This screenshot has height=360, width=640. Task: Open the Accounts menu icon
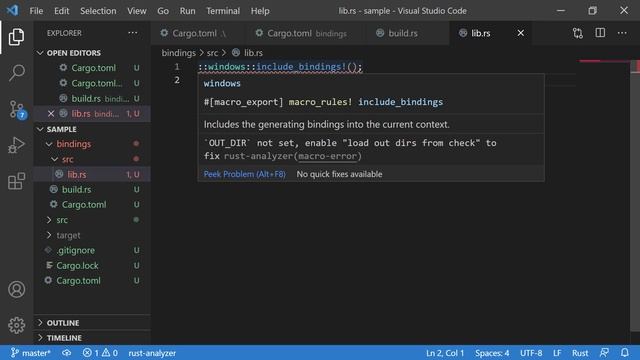pos(16,289)
